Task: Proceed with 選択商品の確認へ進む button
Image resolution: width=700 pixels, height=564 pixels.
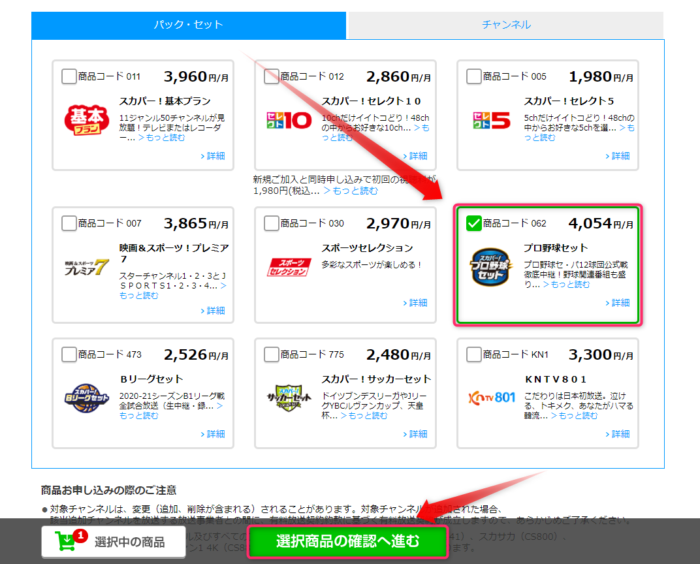Action: click(348, 542)
